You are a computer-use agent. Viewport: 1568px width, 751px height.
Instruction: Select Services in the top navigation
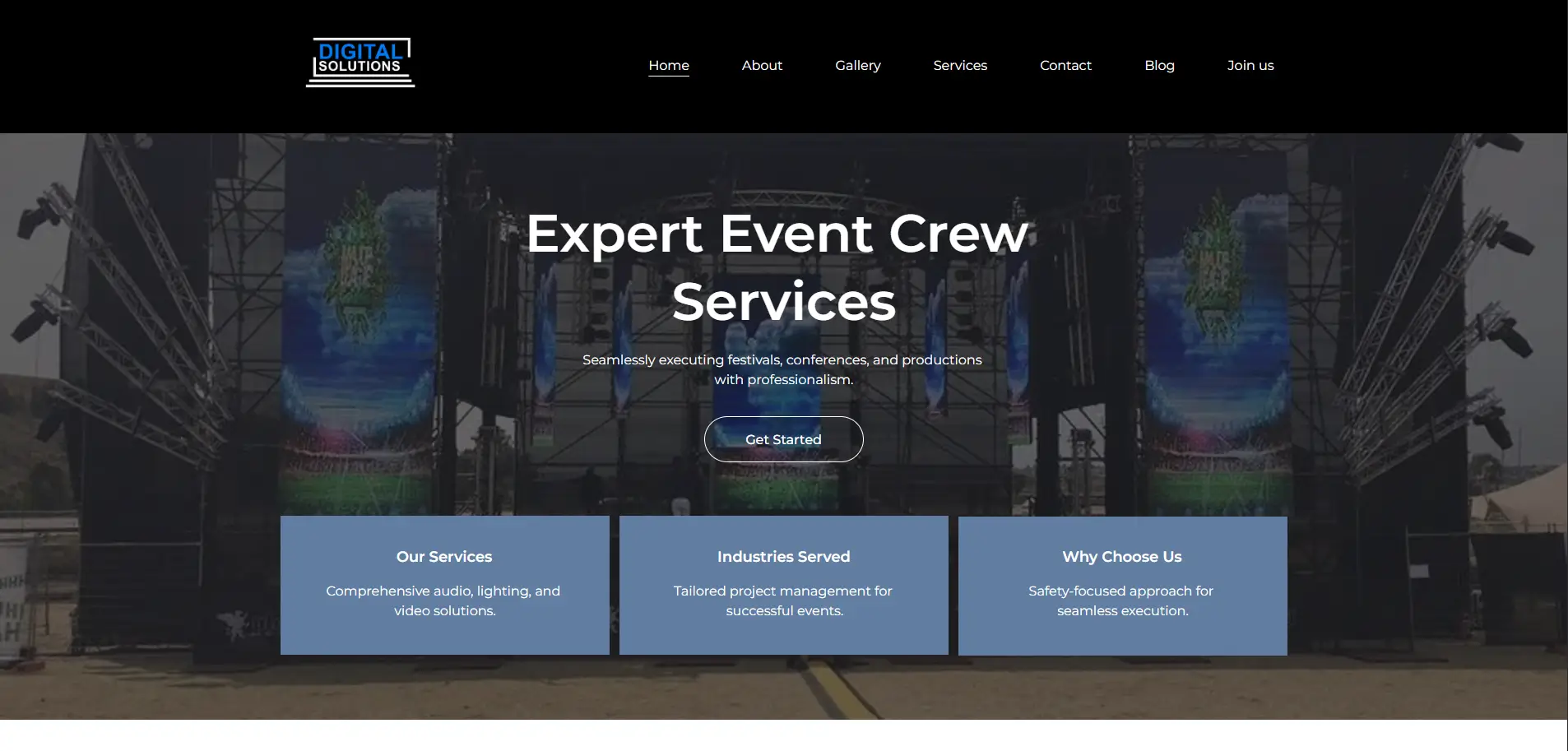coord(959,65)
